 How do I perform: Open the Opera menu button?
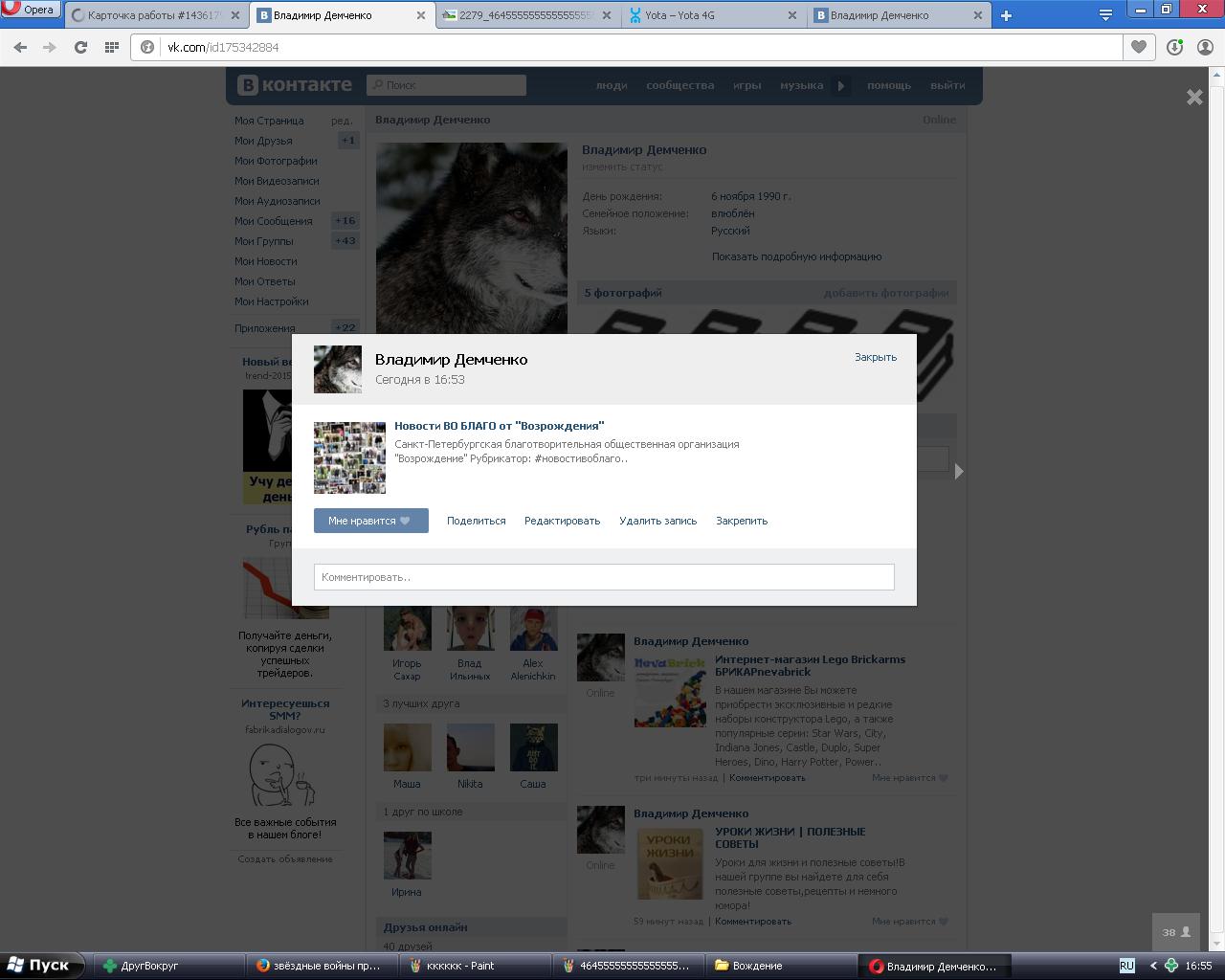click(x=30, y=10)
